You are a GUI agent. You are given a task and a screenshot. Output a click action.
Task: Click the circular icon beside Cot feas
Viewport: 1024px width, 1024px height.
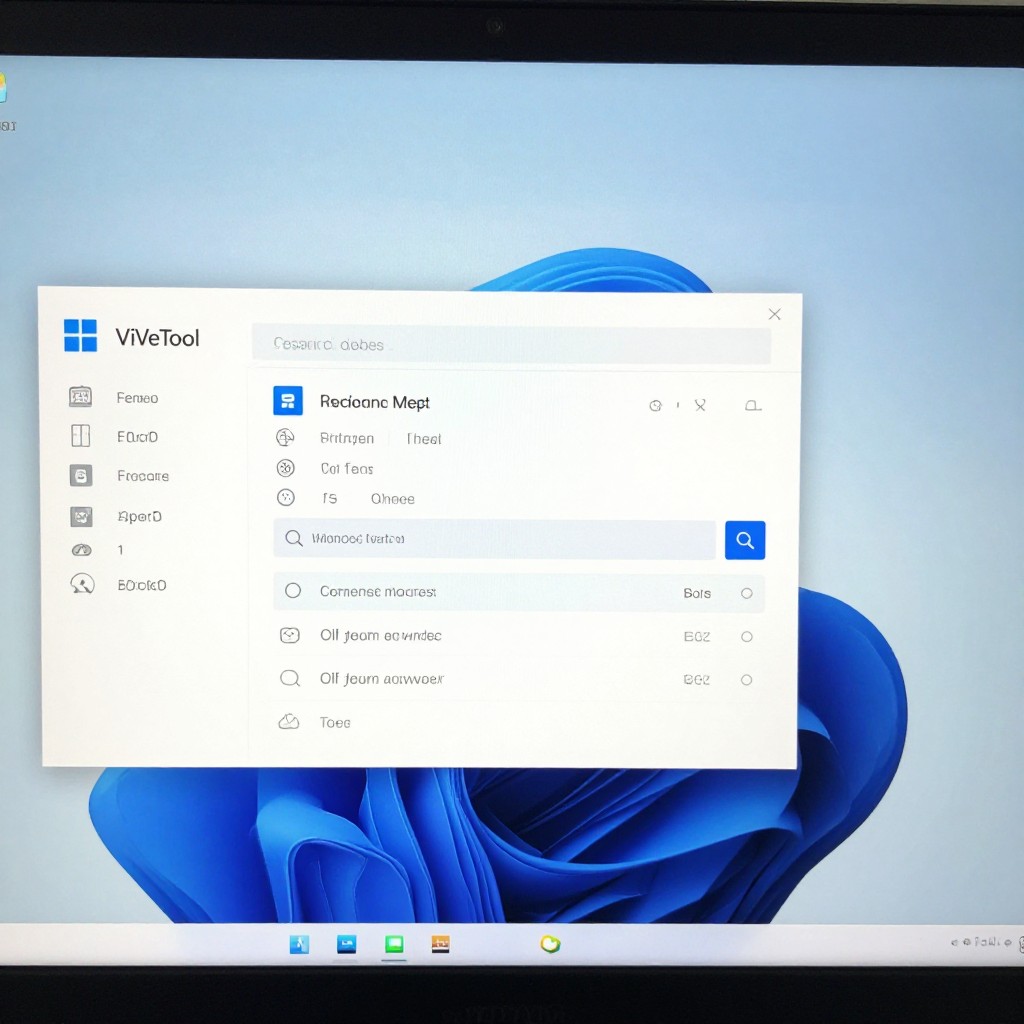pyautogui.click(x=285, y=468)
